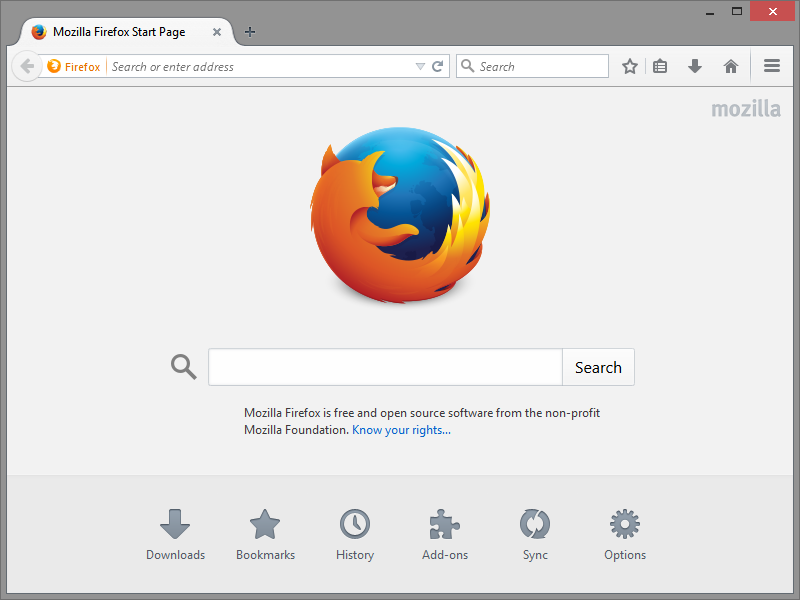Open the Firefox hamburger menu

click(771, 66)
